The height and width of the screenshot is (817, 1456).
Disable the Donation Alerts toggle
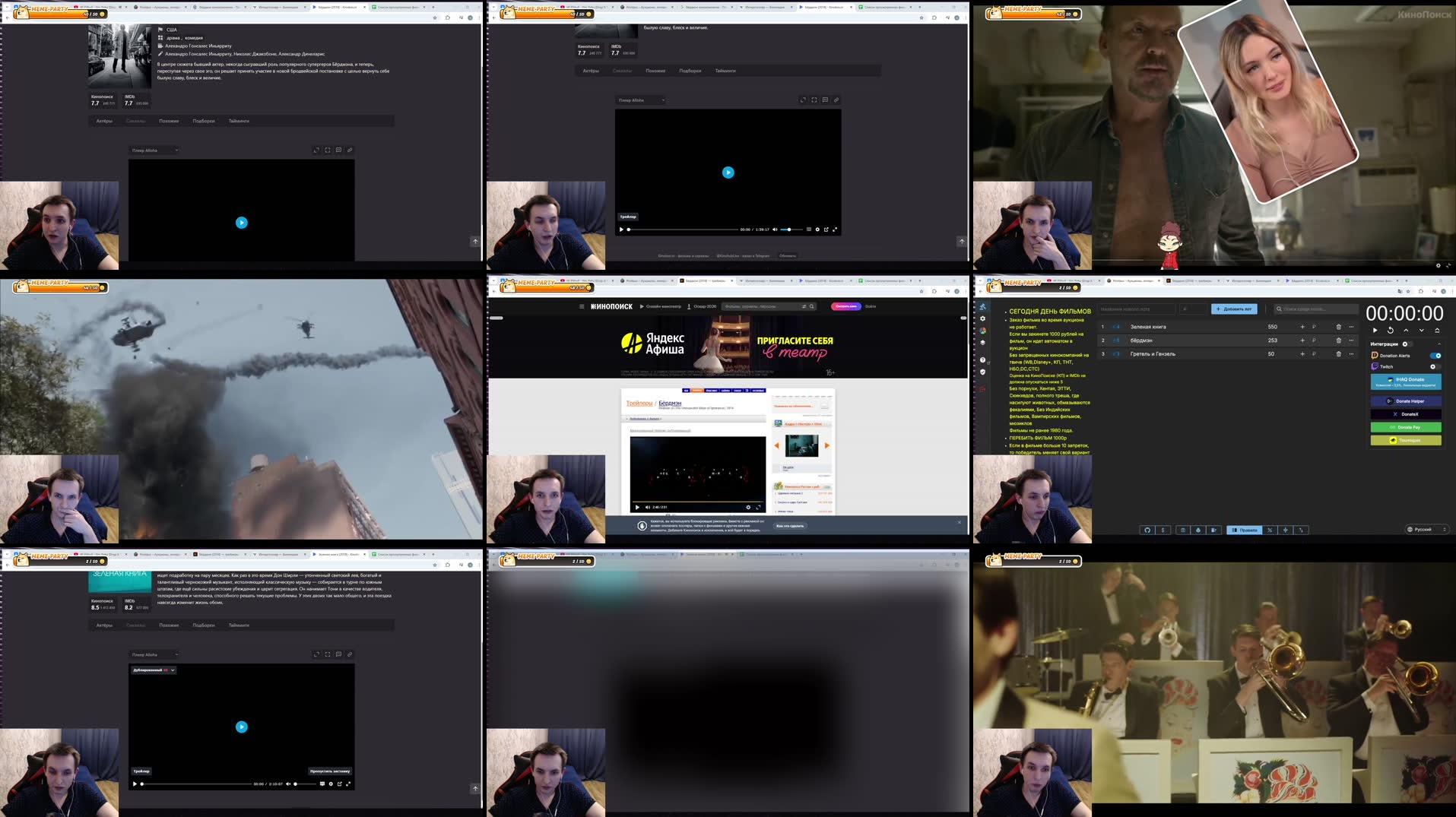(x=1435, y=356)
